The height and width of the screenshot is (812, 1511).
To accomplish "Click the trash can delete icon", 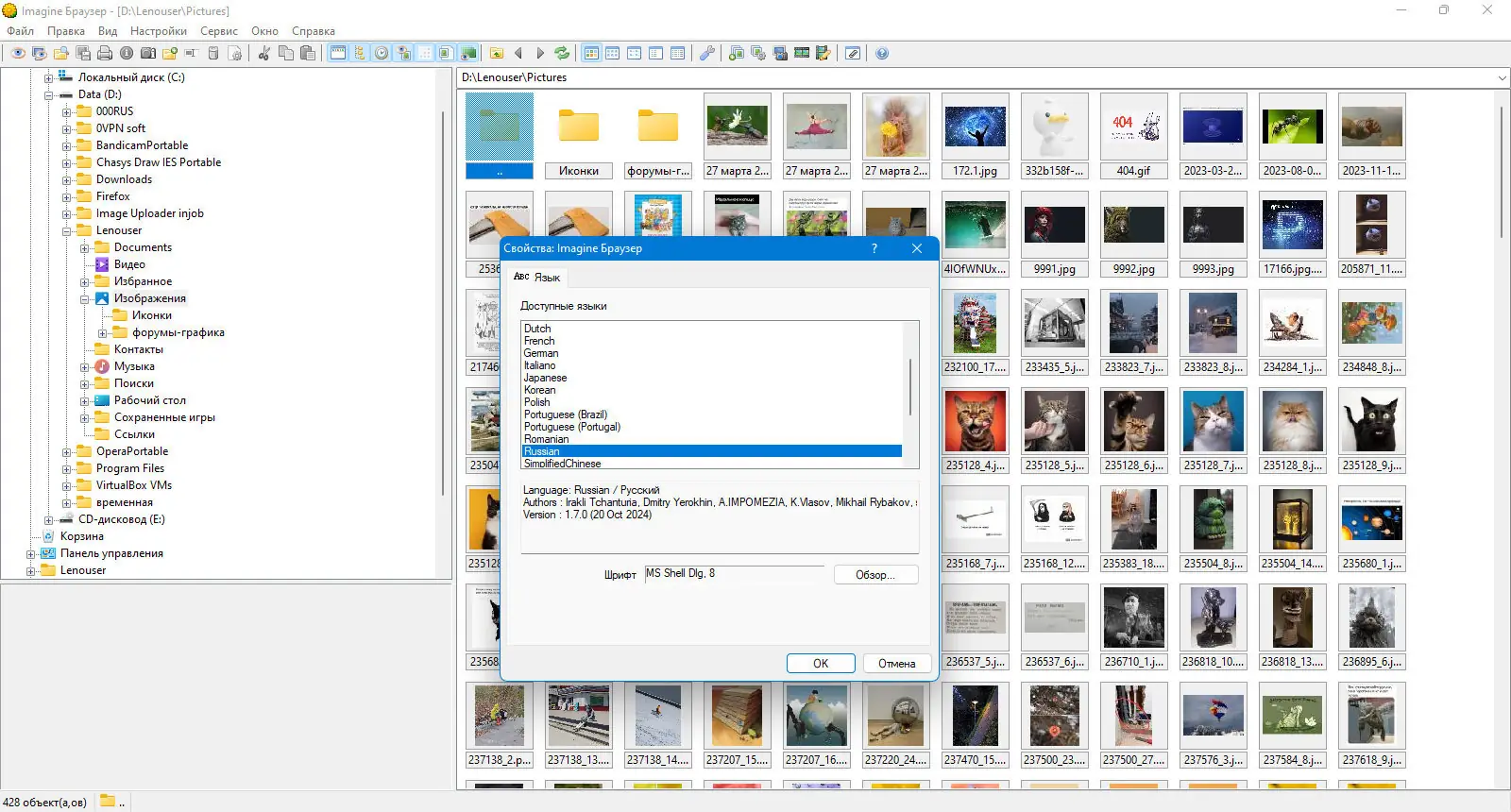I will (213, 54).
